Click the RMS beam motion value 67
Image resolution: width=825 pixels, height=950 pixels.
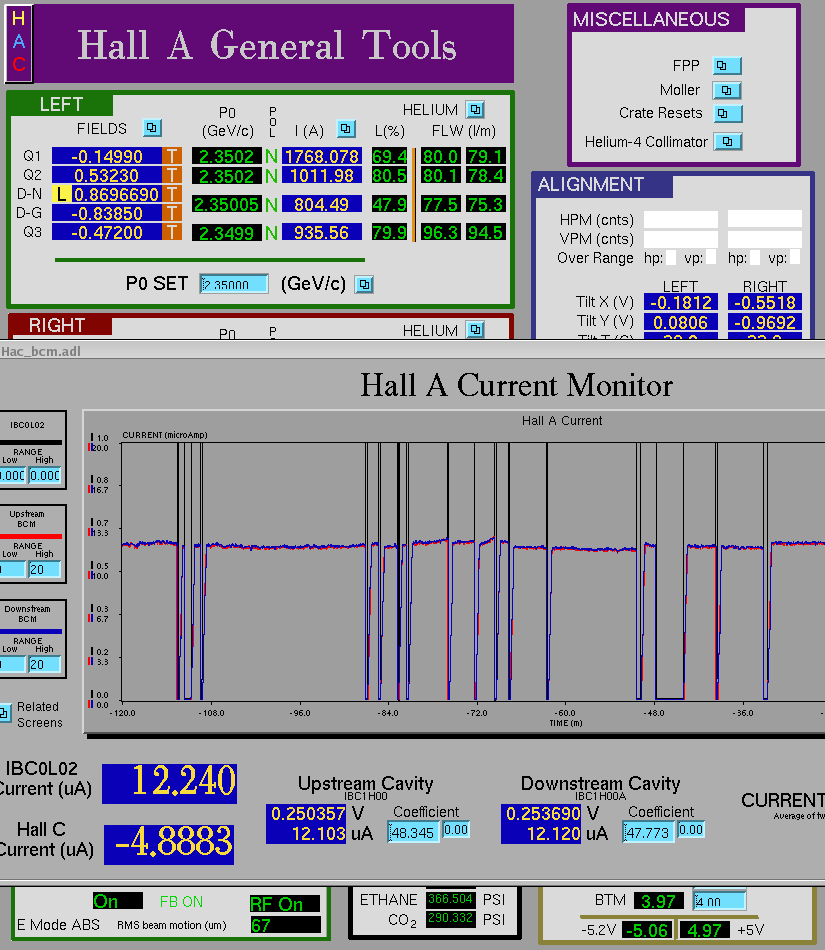[285, 925]
